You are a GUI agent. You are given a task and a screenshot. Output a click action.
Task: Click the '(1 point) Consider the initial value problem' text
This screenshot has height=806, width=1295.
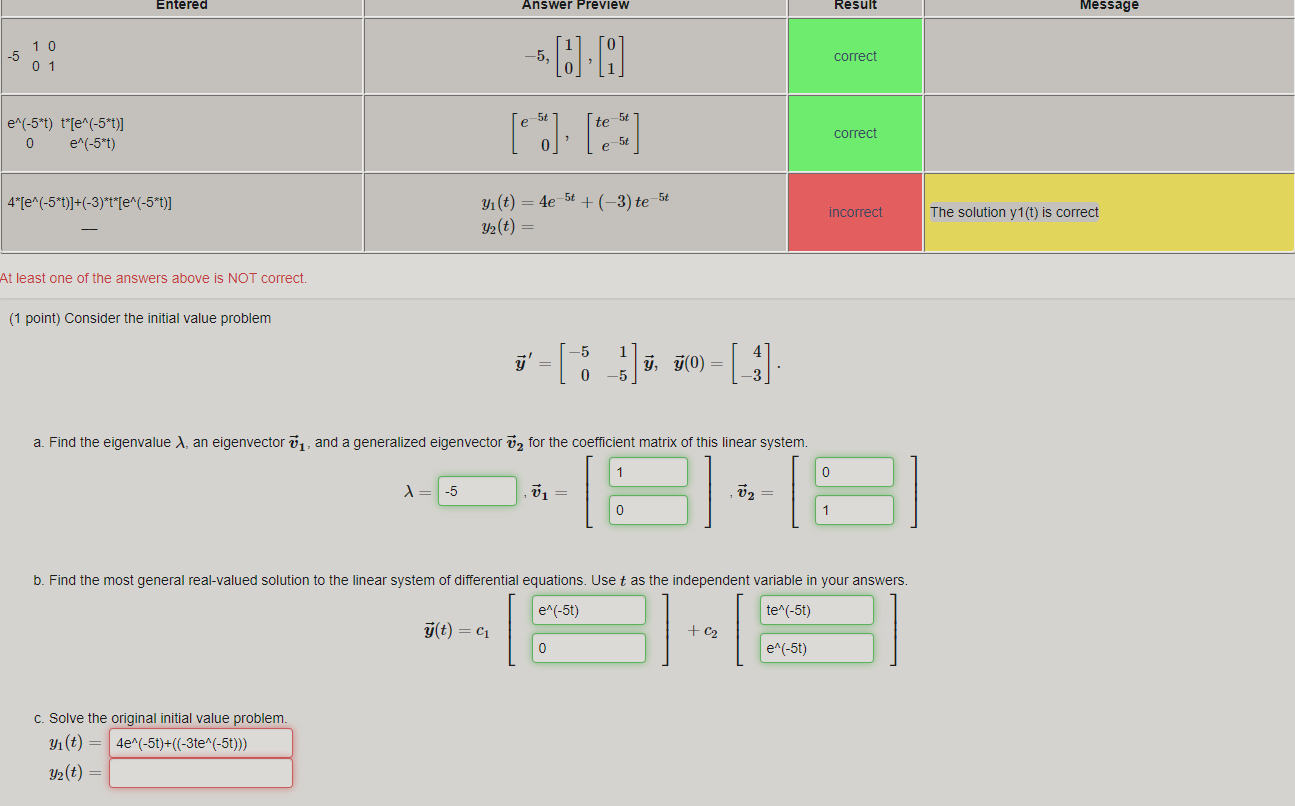click(140, 318)
